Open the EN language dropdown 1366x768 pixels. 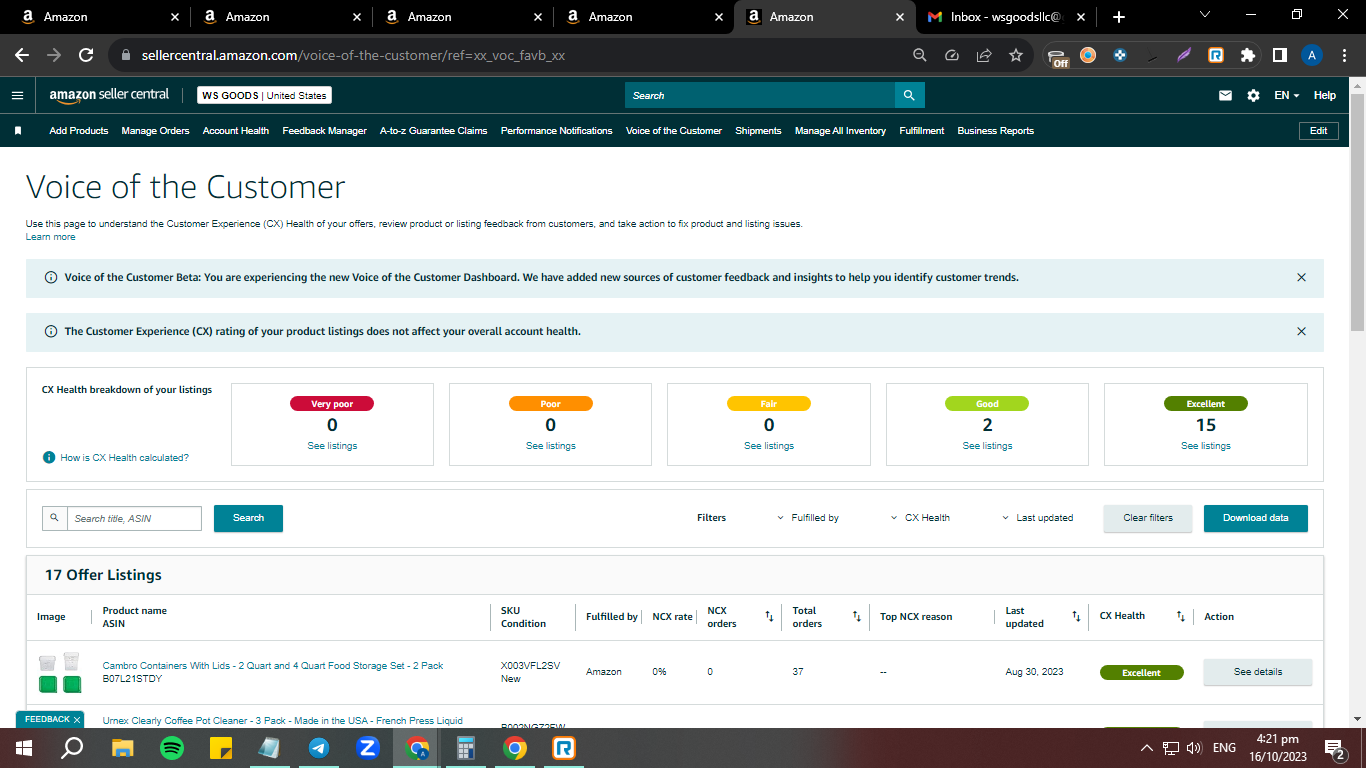click(x=1287, y=96)
